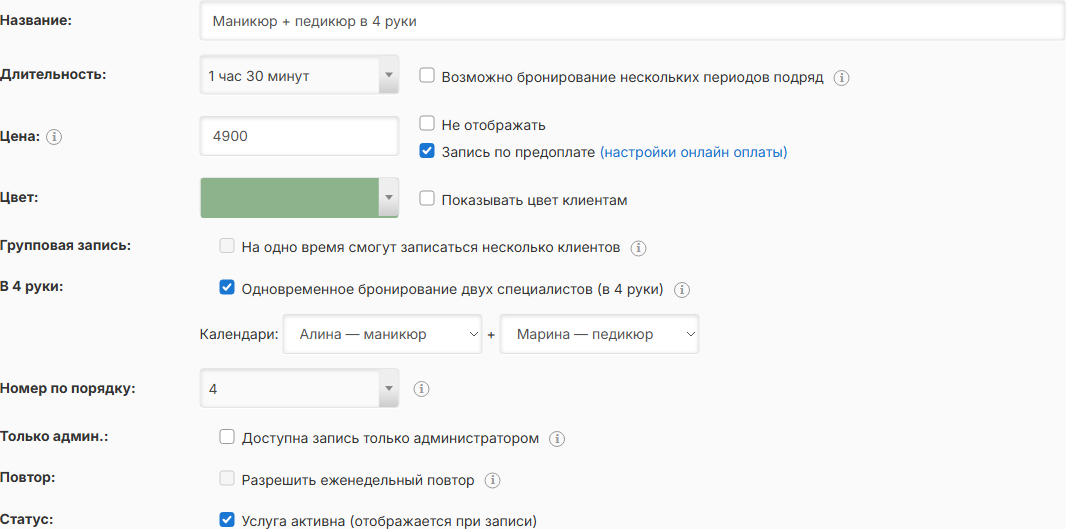The image size is (1066, 529).
Task: Click the green color swatch
Action: pos(289,198)
